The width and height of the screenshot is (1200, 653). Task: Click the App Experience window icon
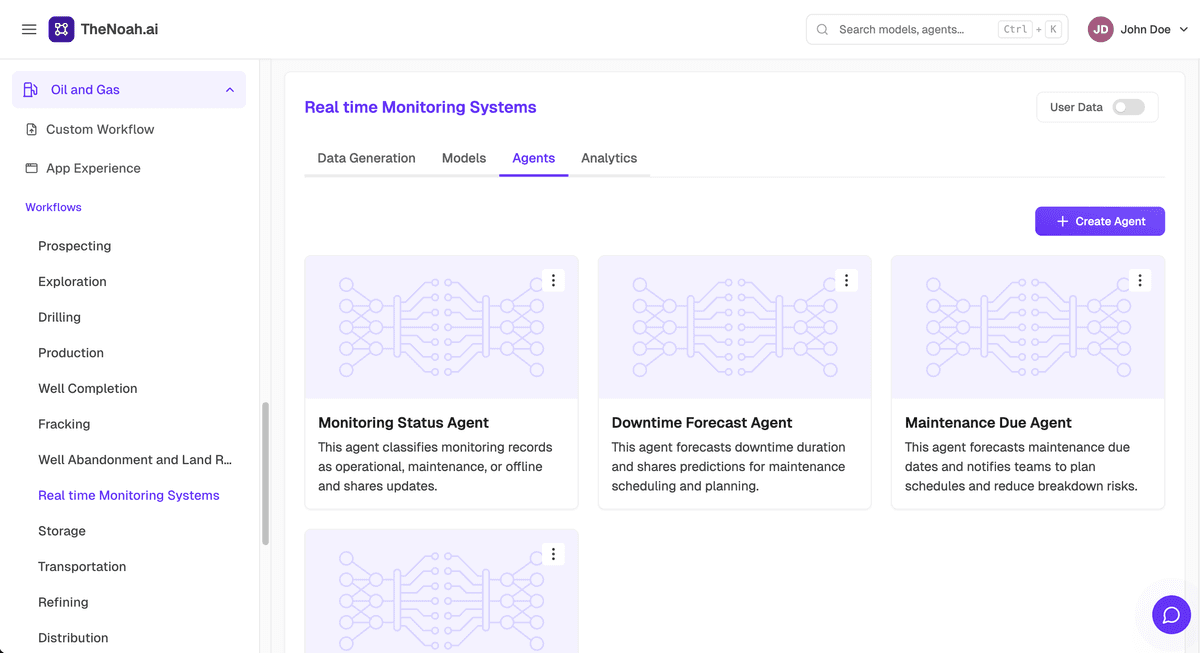(32, 168)
